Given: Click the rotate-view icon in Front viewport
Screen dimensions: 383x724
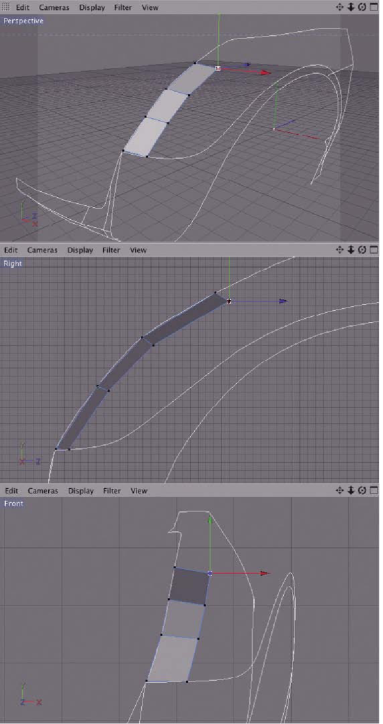Looking at the screenshot, I should [x=362, y=490].
